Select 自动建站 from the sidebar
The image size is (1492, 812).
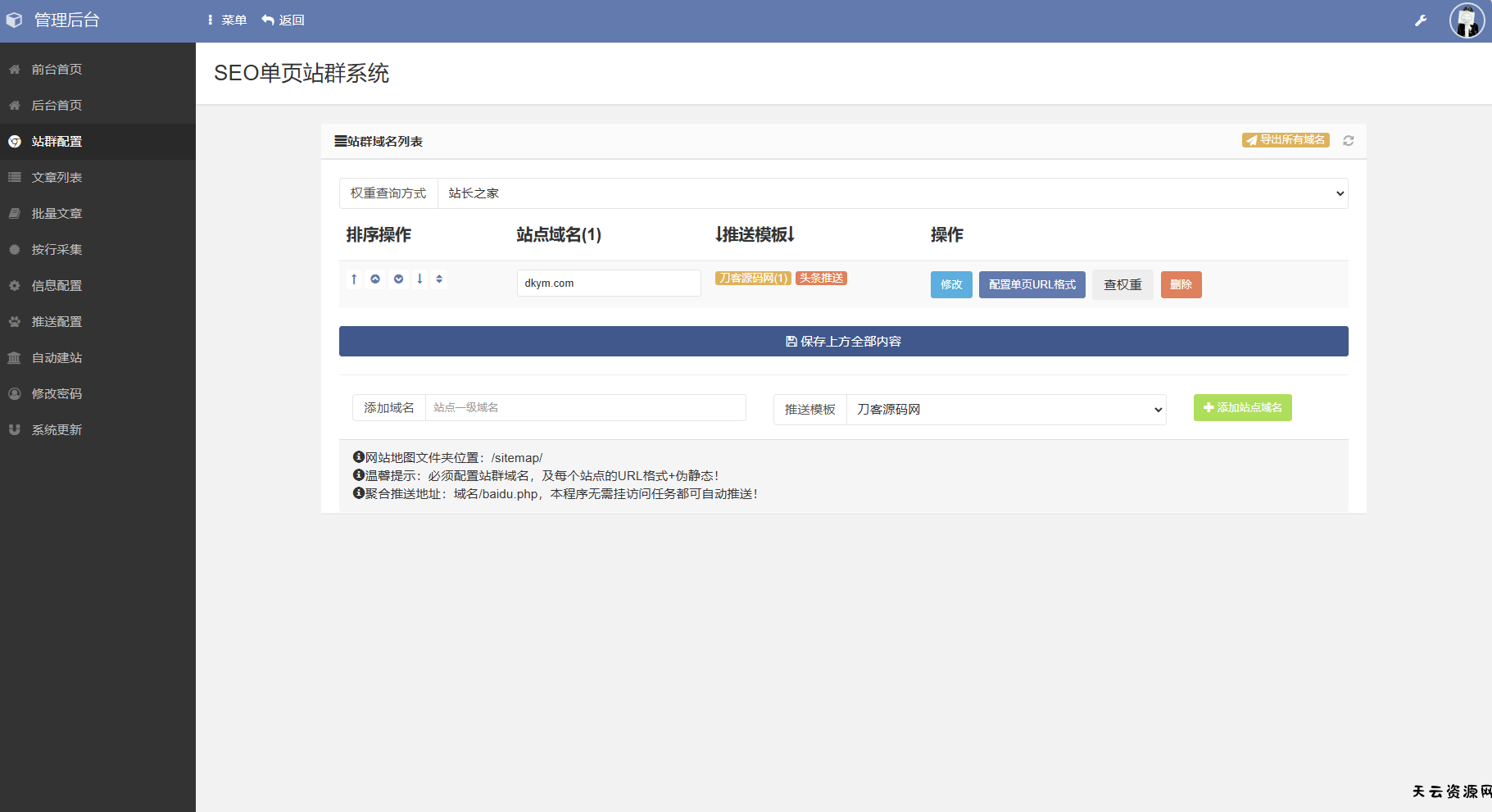[x=57, y=358]
